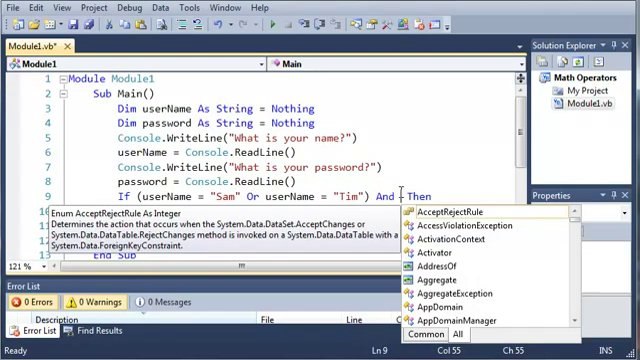Collapse the Module Module1 code region
Screen dimensions: 640x360
click(63, 79)
